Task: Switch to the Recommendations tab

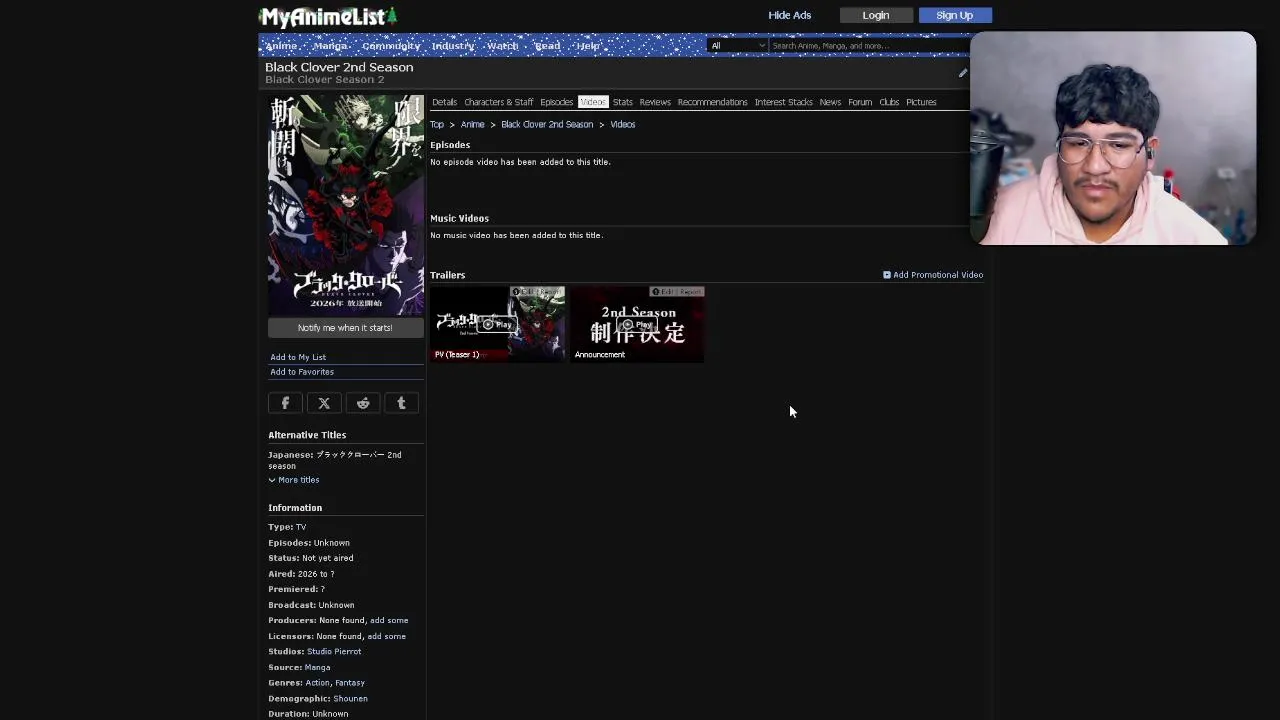Action: coord(712,102)
